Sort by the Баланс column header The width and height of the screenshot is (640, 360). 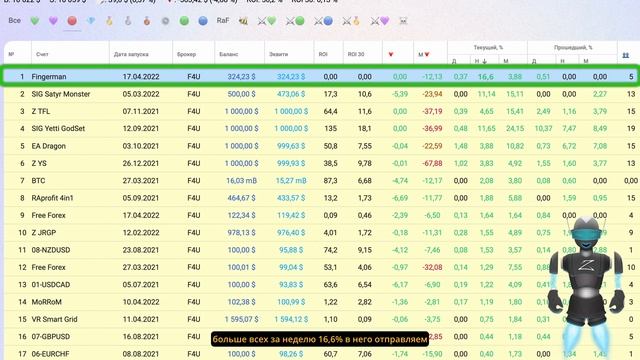point(229,54)
